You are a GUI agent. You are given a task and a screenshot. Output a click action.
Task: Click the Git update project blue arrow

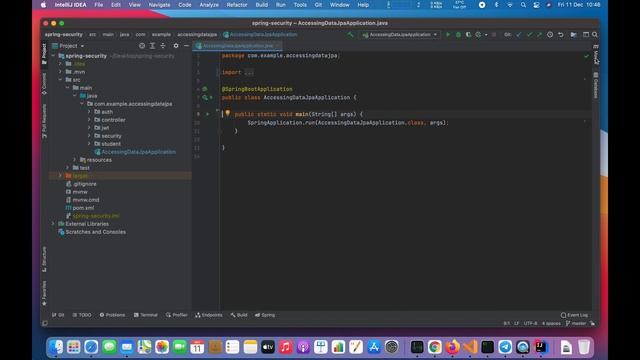pyautogui.click(x=519, y=35)
